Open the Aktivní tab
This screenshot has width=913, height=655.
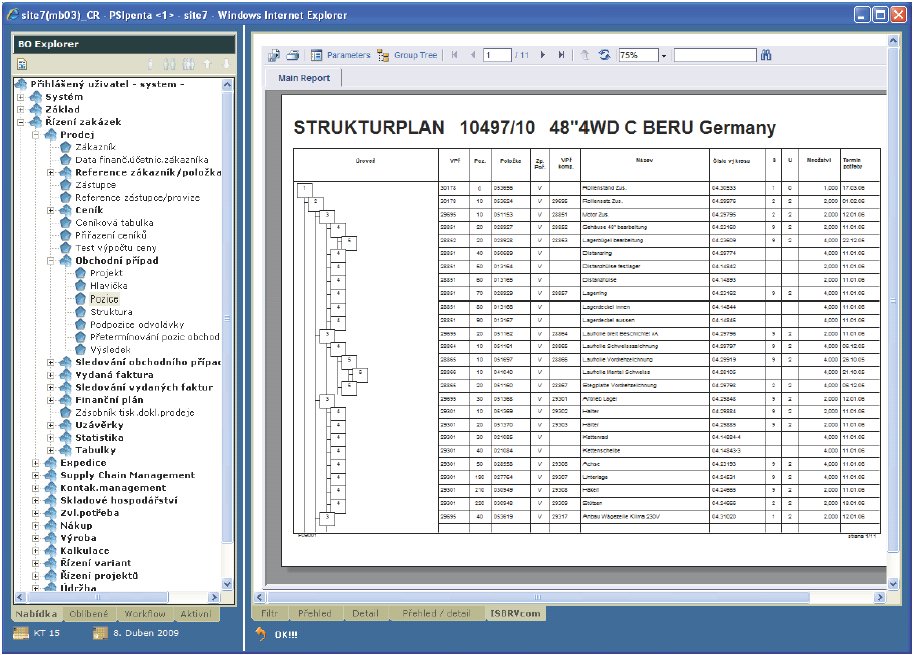196,614
